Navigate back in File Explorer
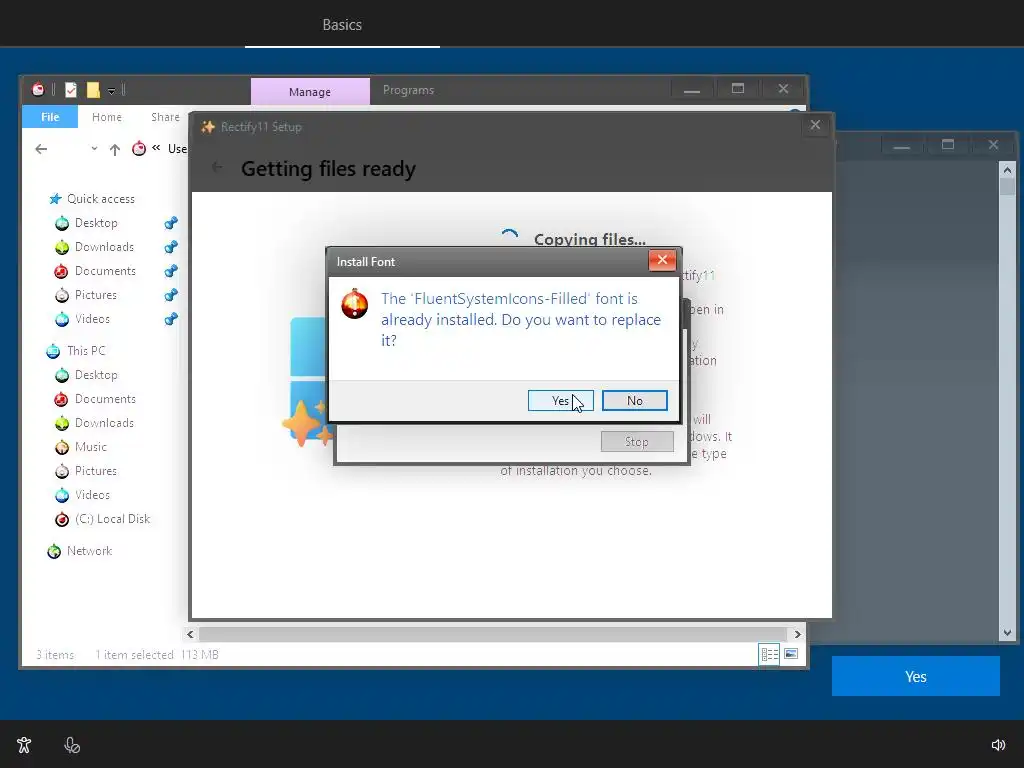 [x=41, y=149]
